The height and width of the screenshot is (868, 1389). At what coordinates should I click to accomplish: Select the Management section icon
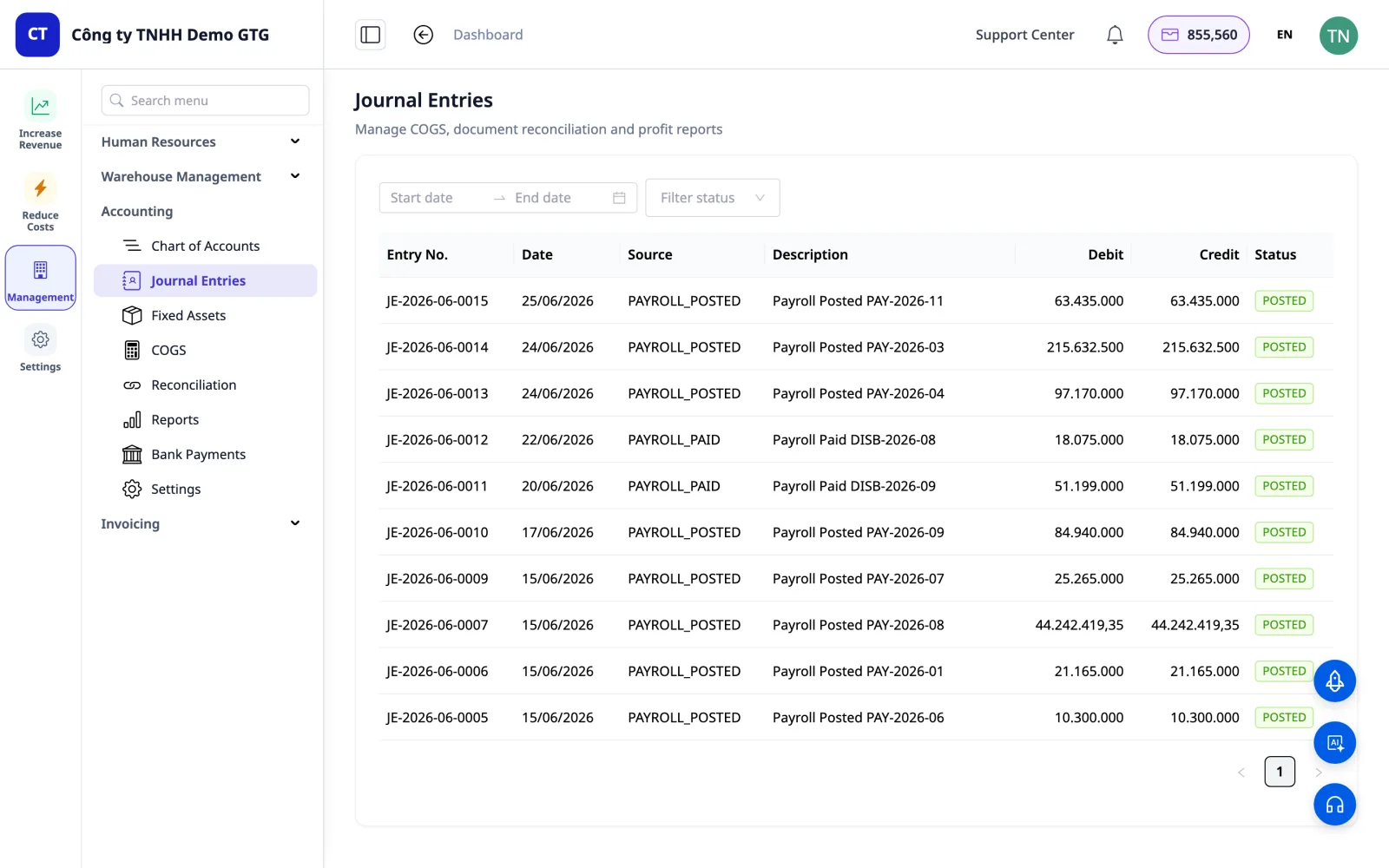coord(40,278)
